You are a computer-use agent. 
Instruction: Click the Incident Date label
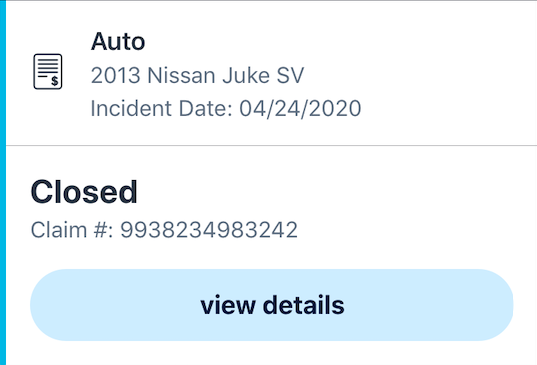[x=161, y=109]
